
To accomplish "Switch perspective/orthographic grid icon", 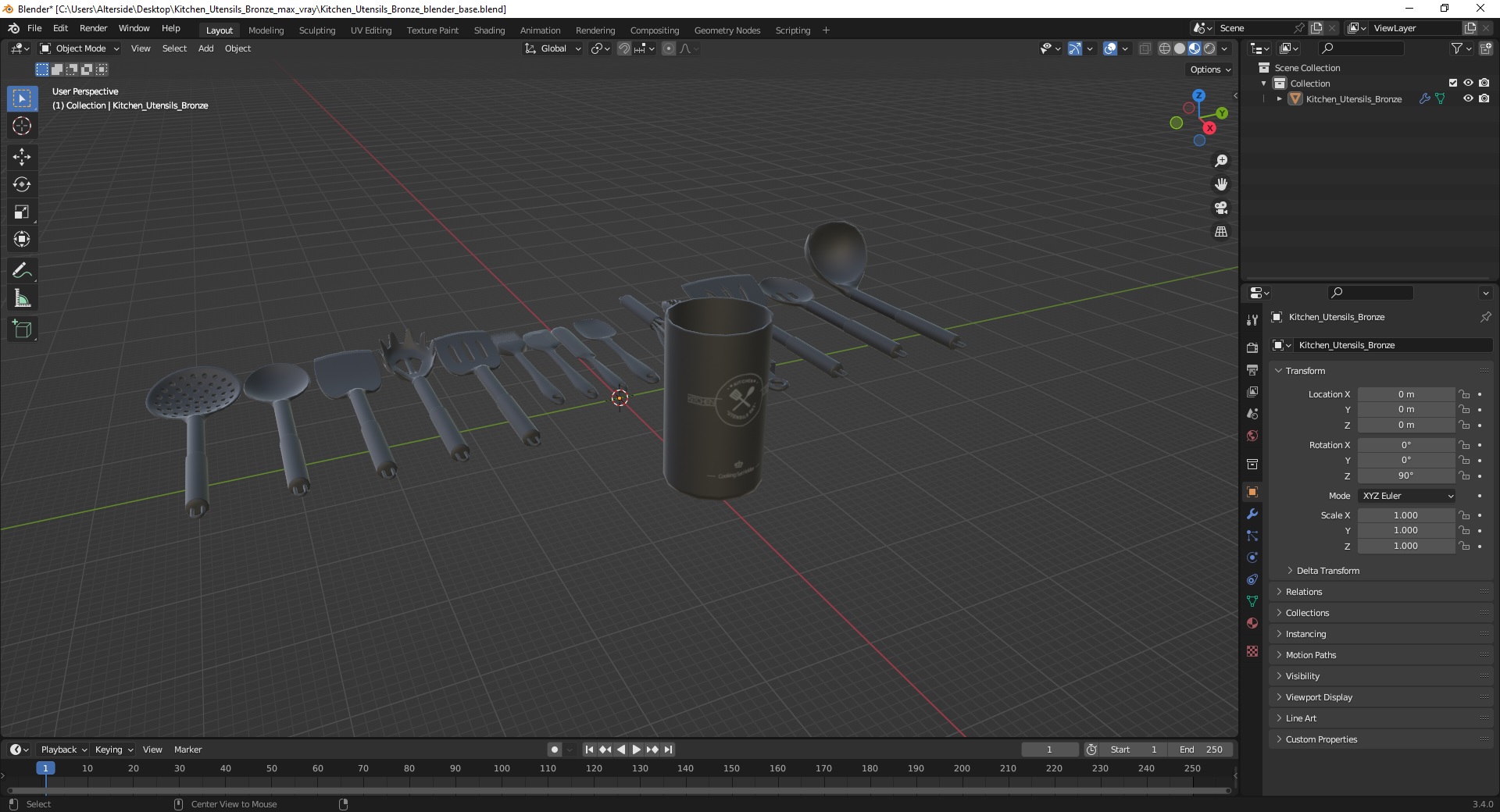I will (1220, 232).
